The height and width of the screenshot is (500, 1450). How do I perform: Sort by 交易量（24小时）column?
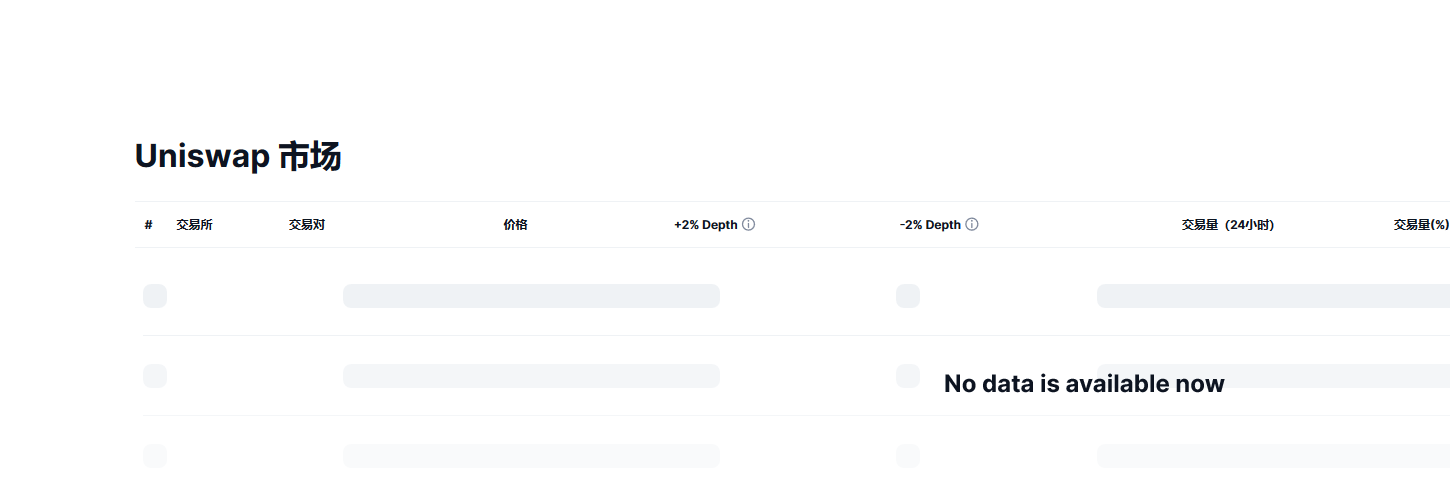(x=1227, y=225)
